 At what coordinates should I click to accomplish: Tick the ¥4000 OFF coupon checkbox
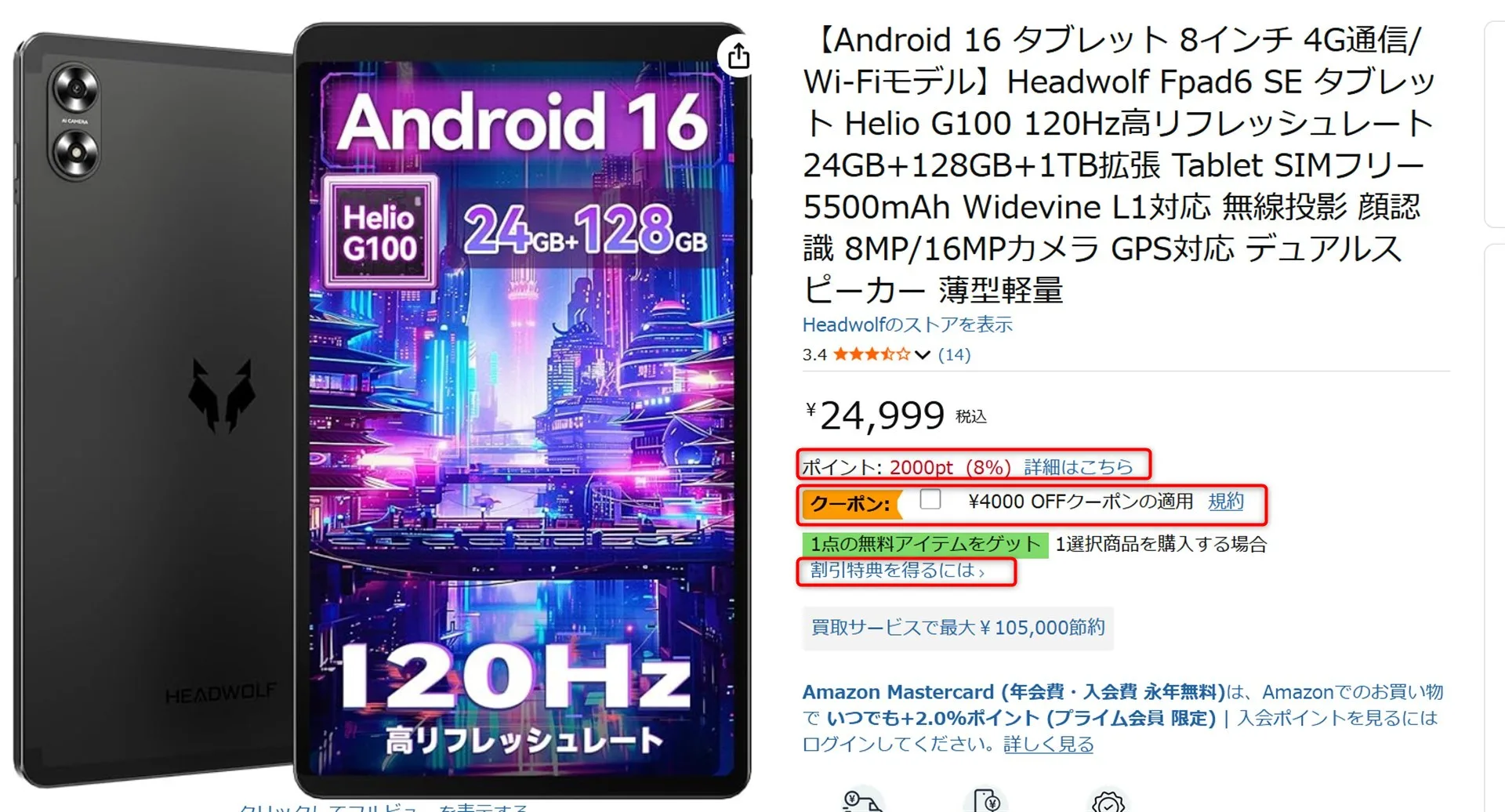click(x=930, y=499)
